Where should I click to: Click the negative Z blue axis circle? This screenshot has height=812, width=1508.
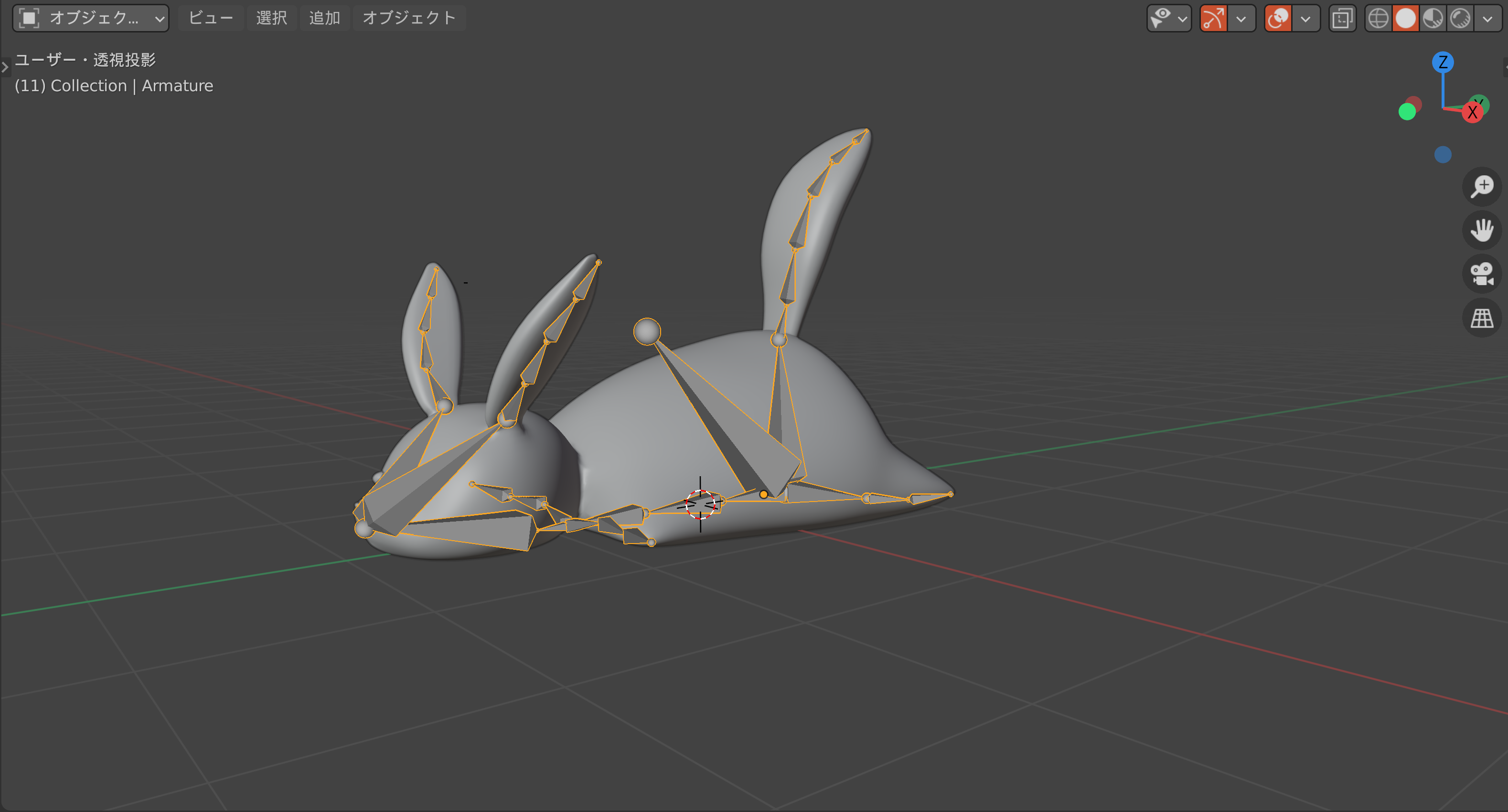[1443, 155]
